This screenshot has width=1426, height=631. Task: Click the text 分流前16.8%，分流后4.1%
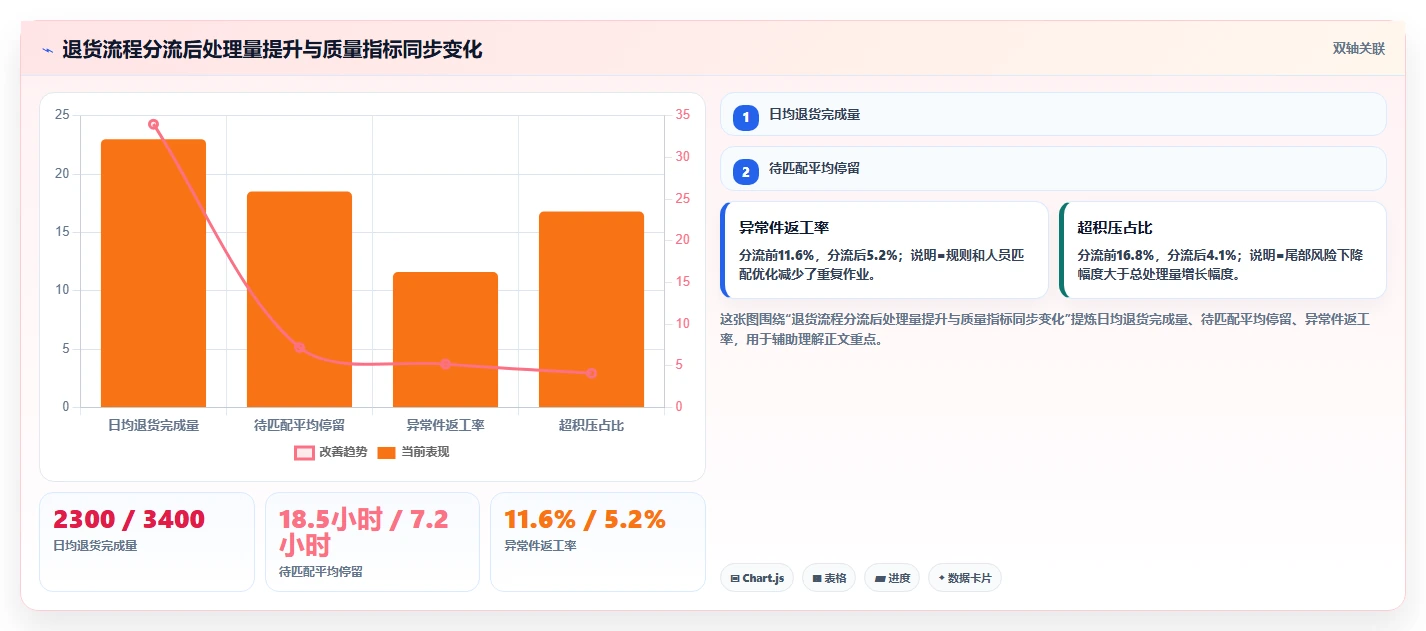[1156, 255]
